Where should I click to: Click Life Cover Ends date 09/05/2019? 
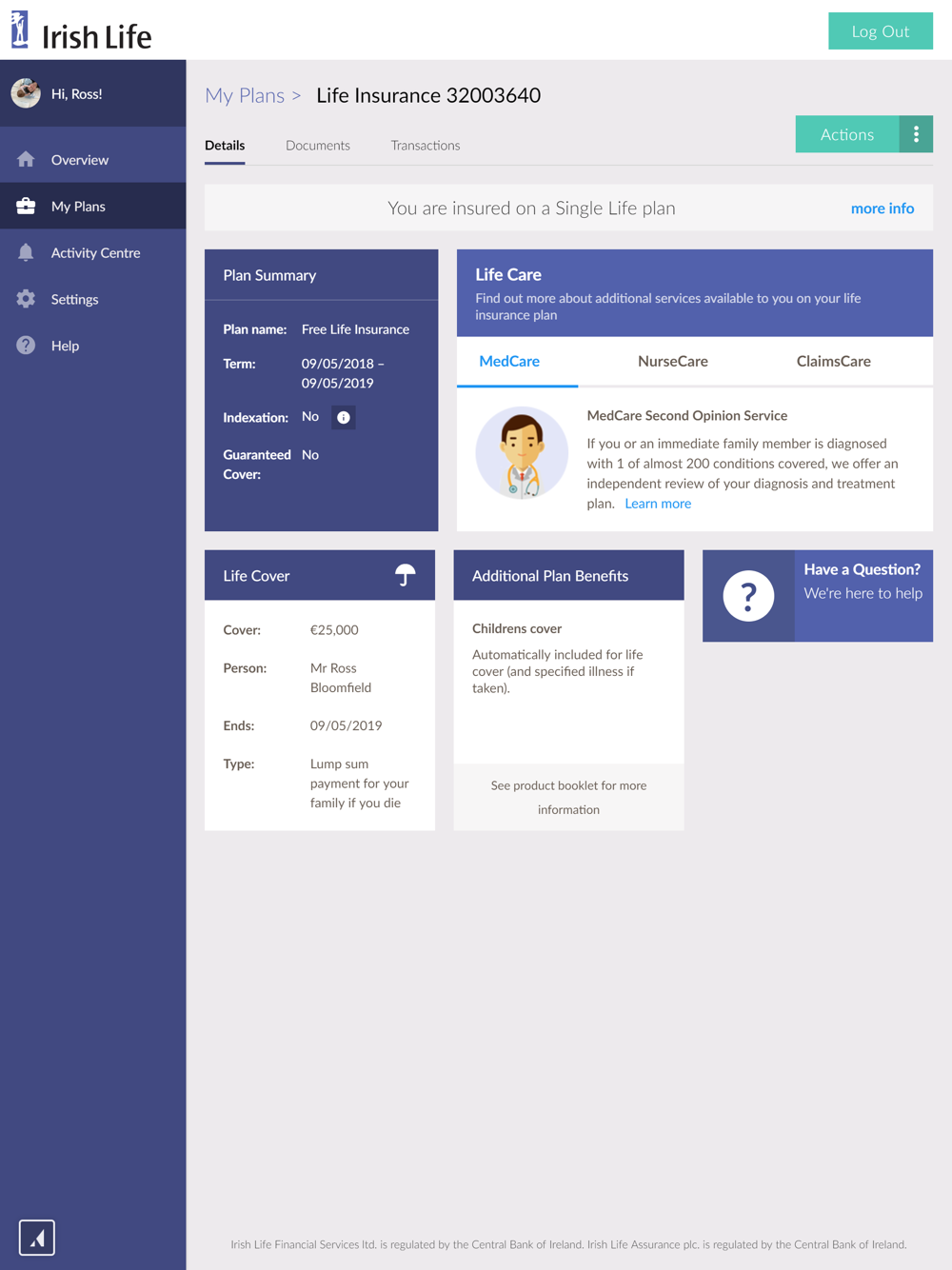tap(346, 725)
